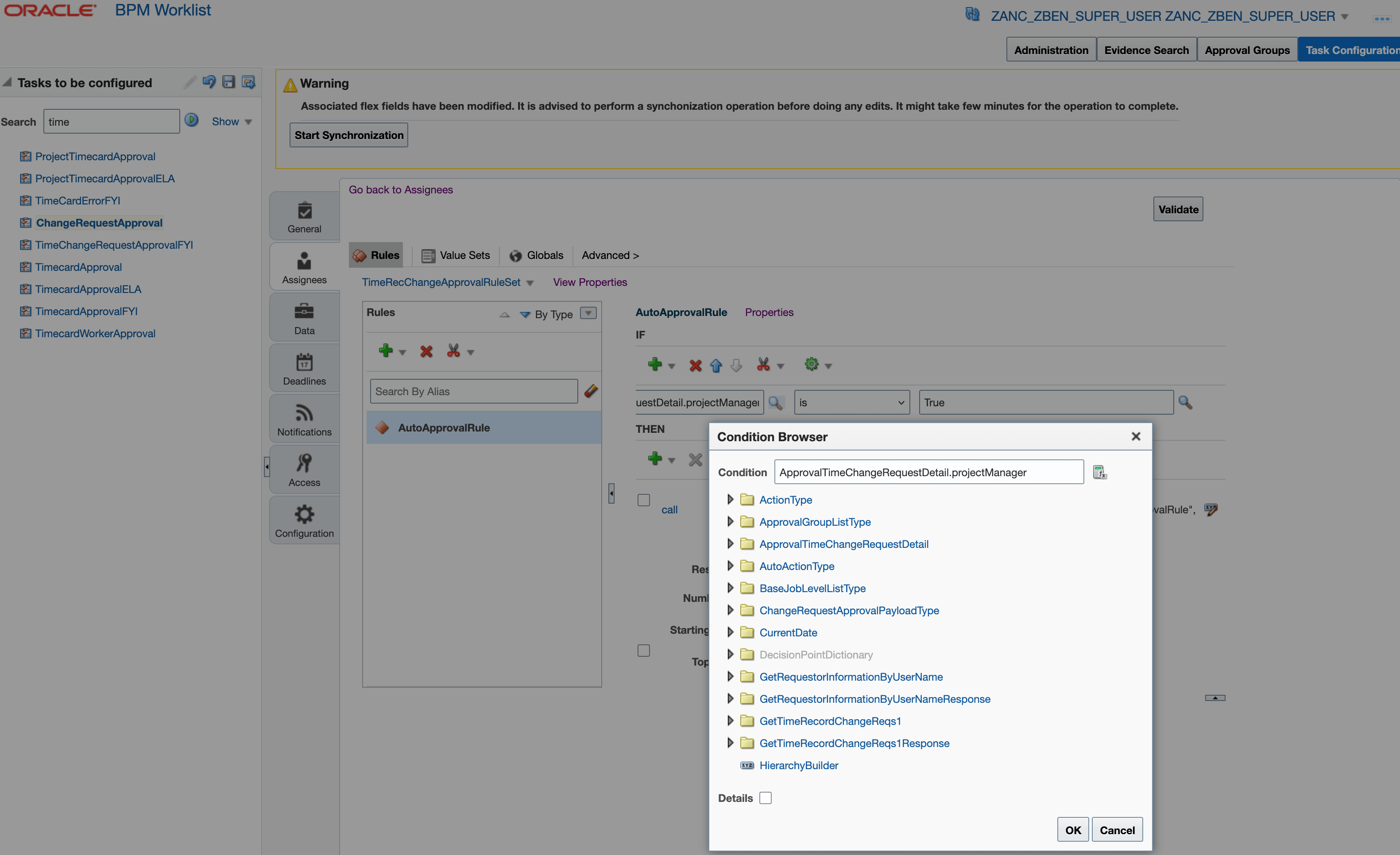Follow the Go back to Assignees link

point(401,189)
